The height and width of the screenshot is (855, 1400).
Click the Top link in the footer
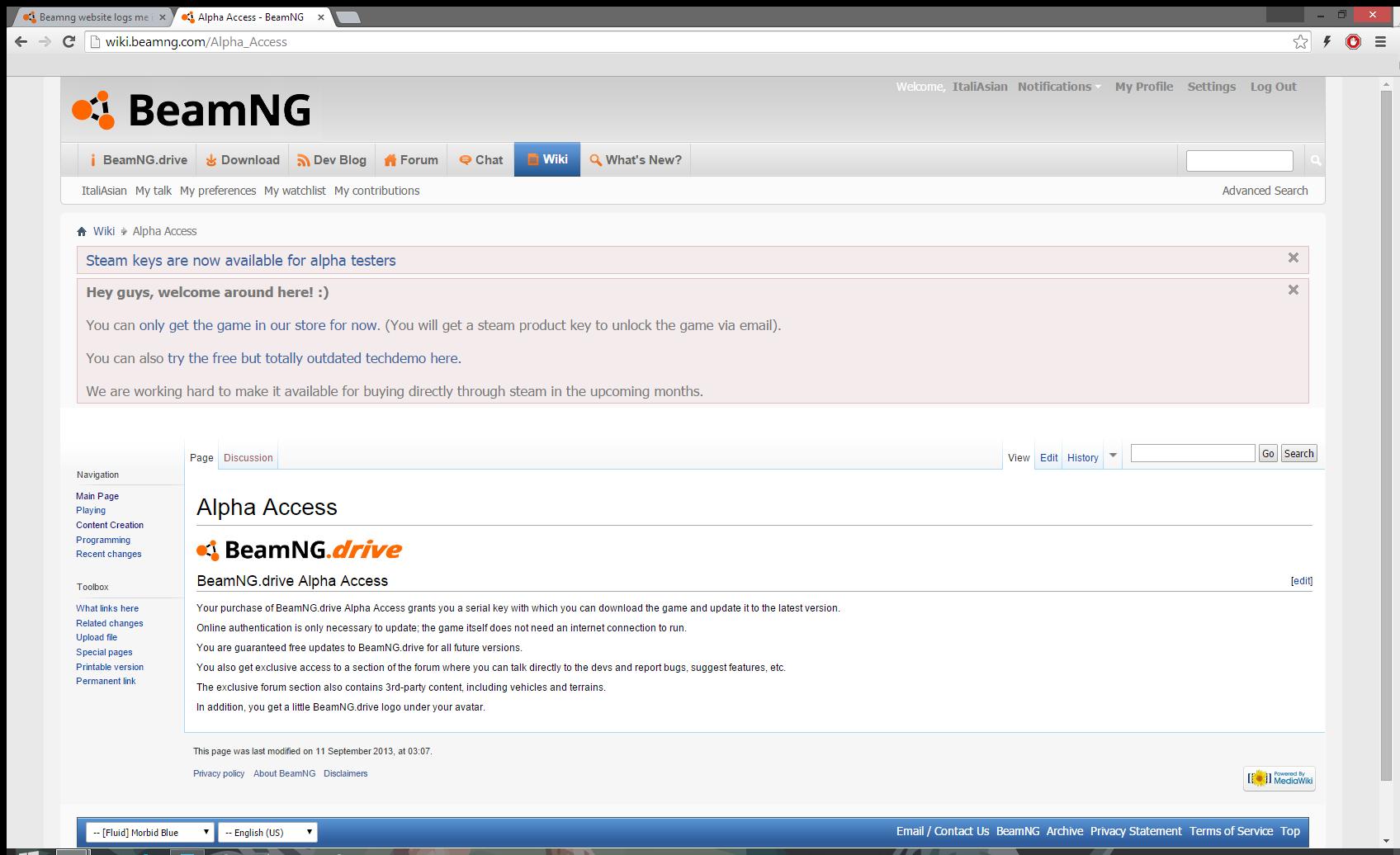tap(1290, 831)
